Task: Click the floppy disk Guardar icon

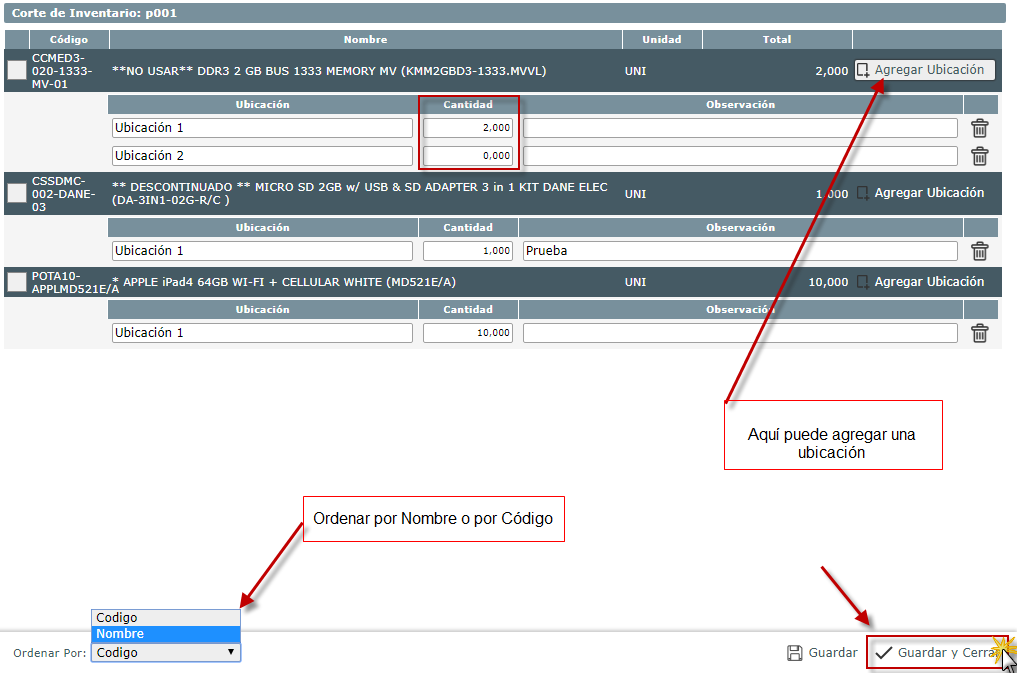Action: (x=795, y=653)
